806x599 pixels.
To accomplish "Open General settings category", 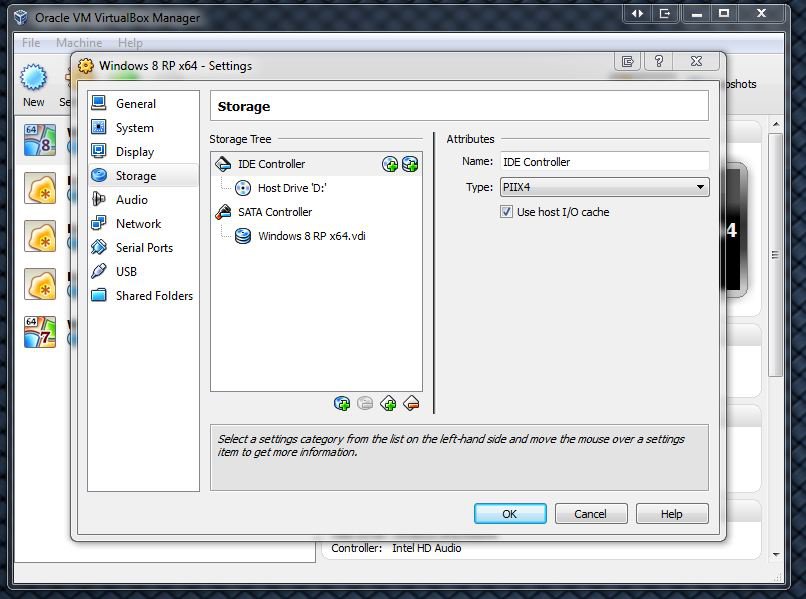I will (143, 103).
